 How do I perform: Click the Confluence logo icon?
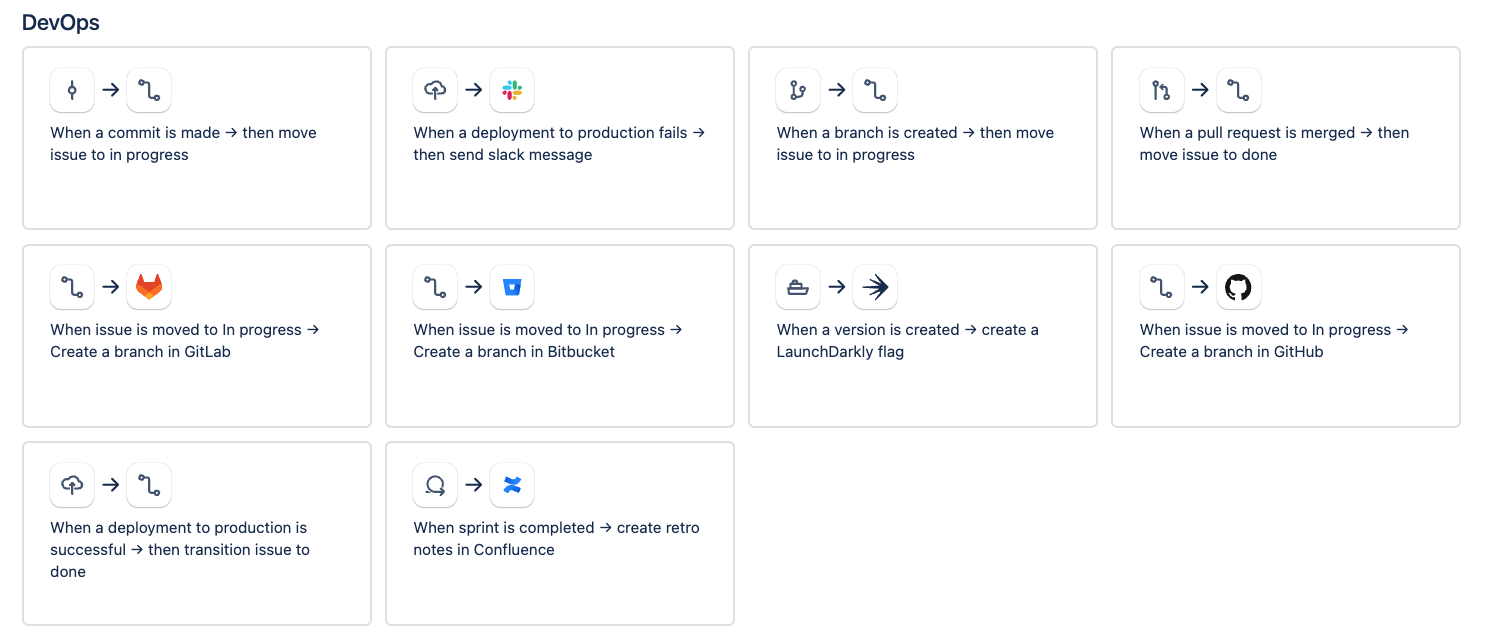pos(512,485)
